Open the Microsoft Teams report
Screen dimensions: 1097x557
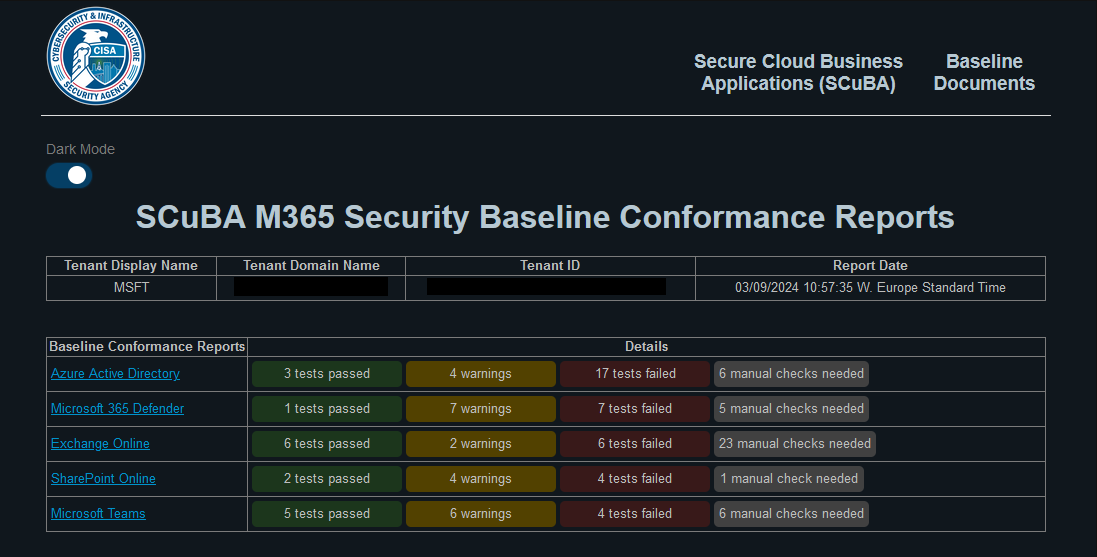98,514
